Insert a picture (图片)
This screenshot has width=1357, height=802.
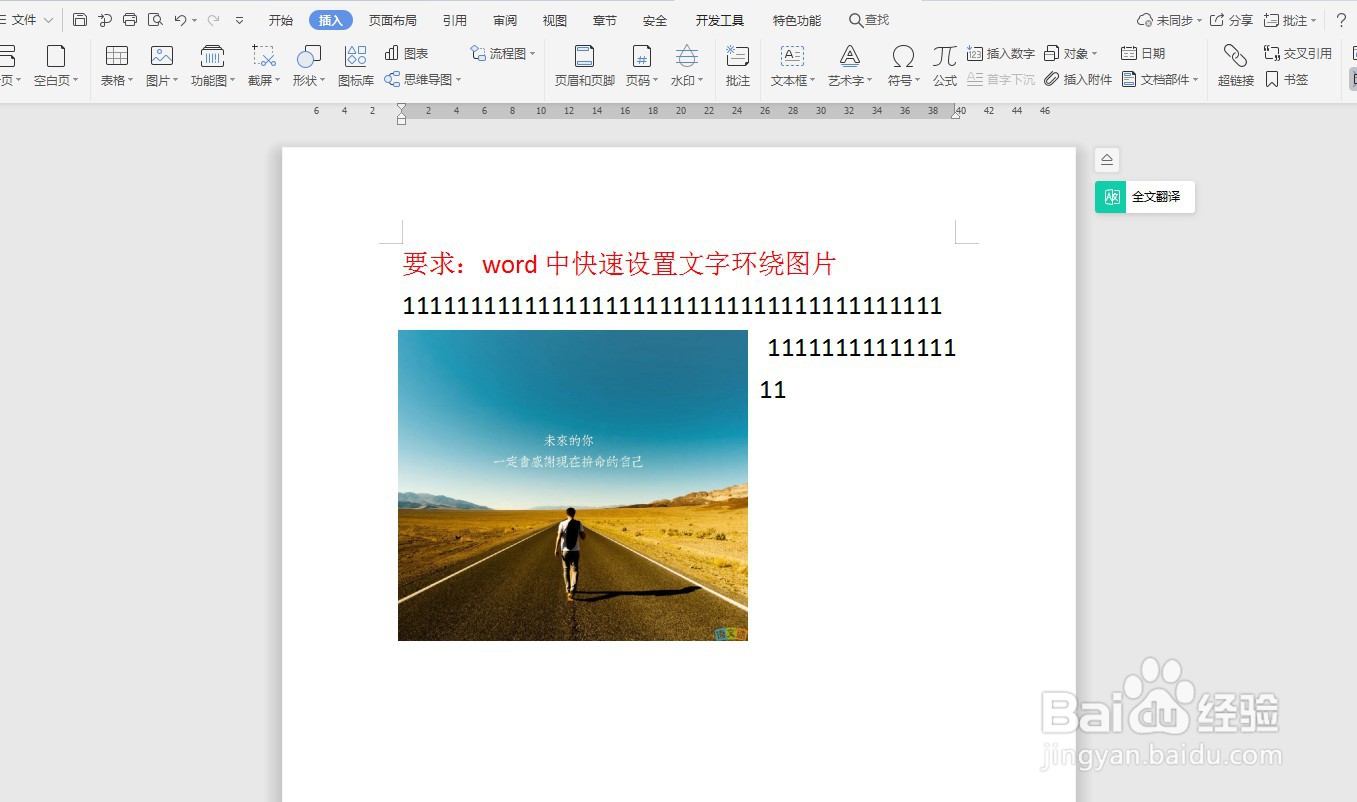[x=162, y=66]
